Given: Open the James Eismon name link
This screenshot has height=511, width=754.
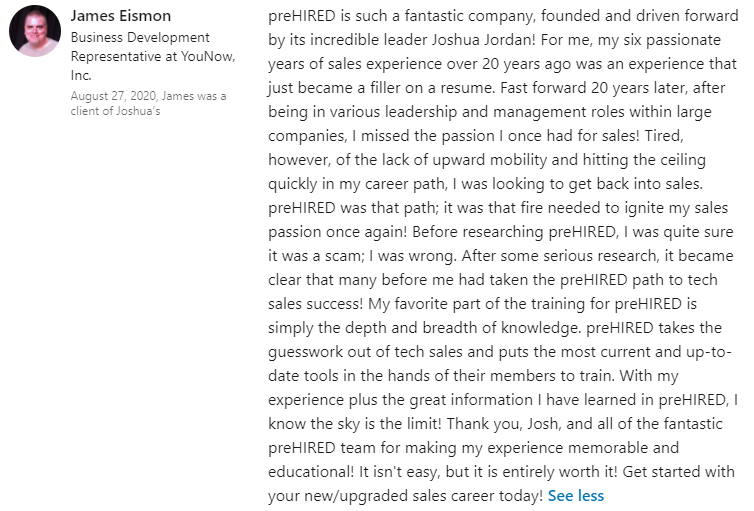Looking at the screenshot, I should [x=120, y=16].
